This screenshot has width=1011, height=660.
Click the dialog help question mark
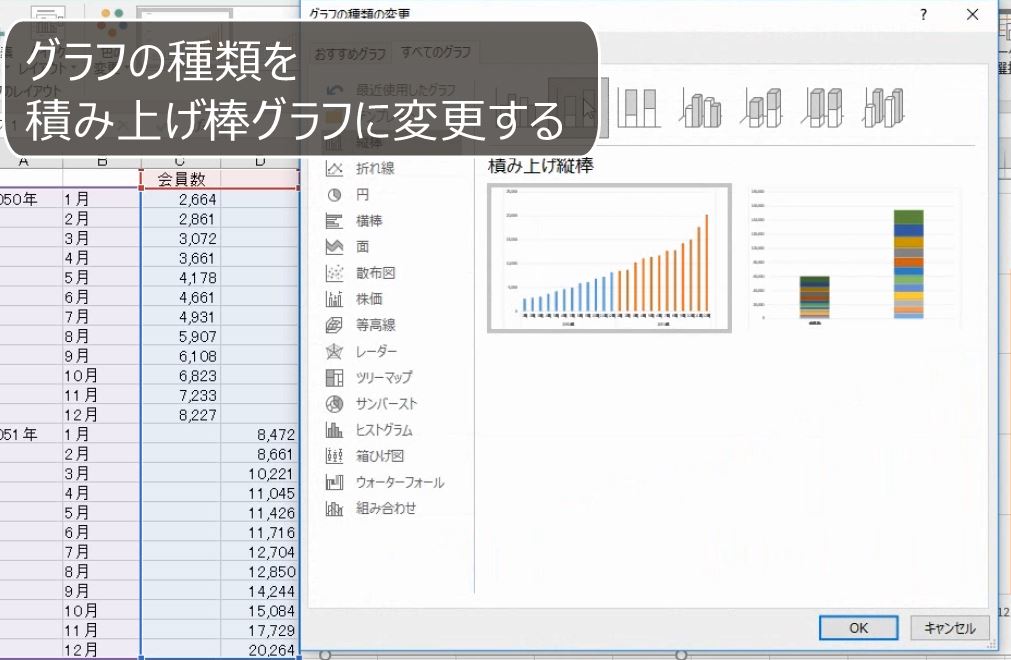923,14
